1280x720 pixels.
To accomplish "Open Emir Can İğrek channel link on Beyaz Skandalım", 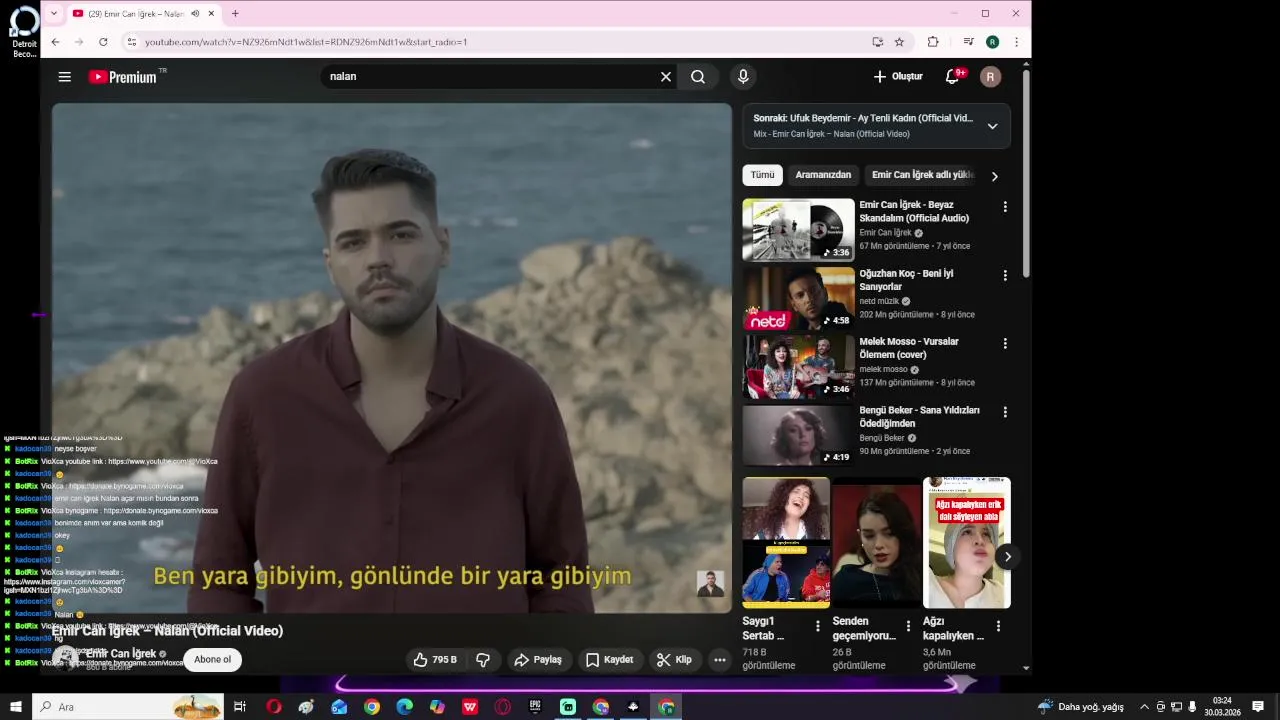I will point(886,233).
